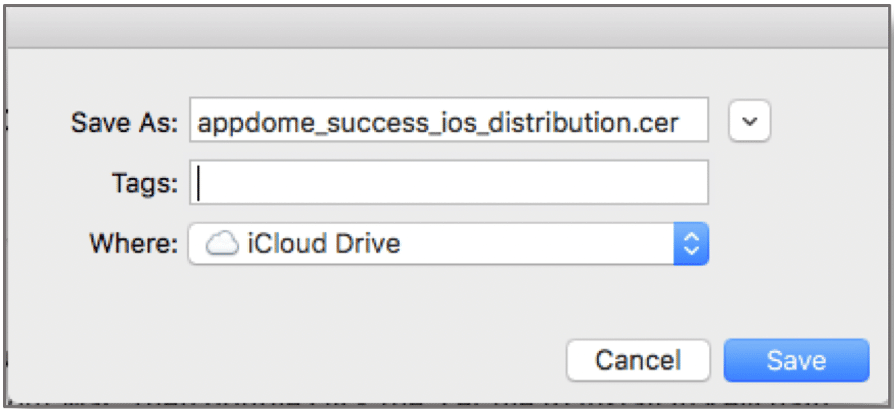Screen dimensions: 894x409
Task: Click the empty space left of Cancel
Action: [300, 360]
